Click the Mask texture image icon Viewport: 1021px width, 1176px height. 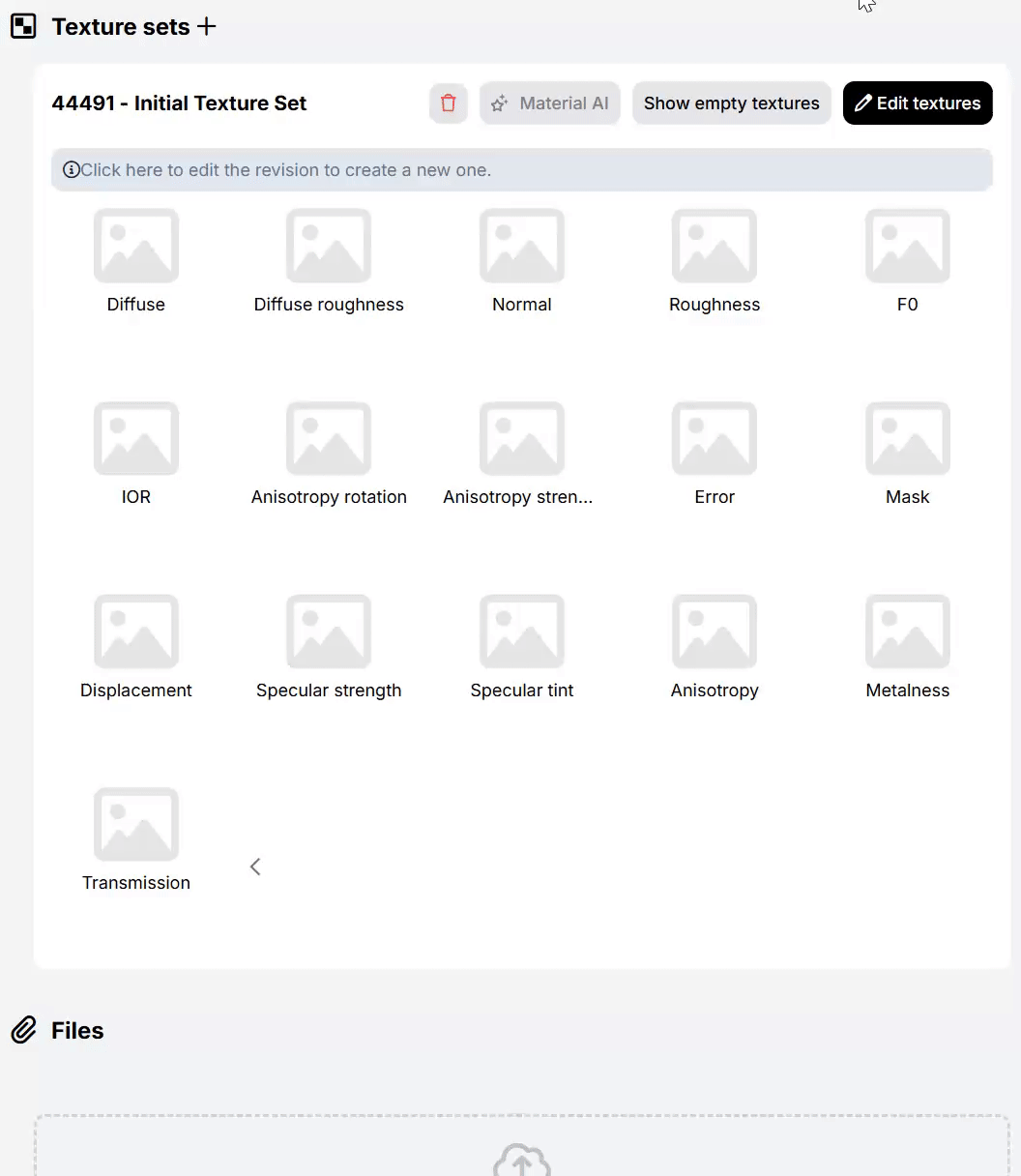pyautogui.click(x=907, y=438)
